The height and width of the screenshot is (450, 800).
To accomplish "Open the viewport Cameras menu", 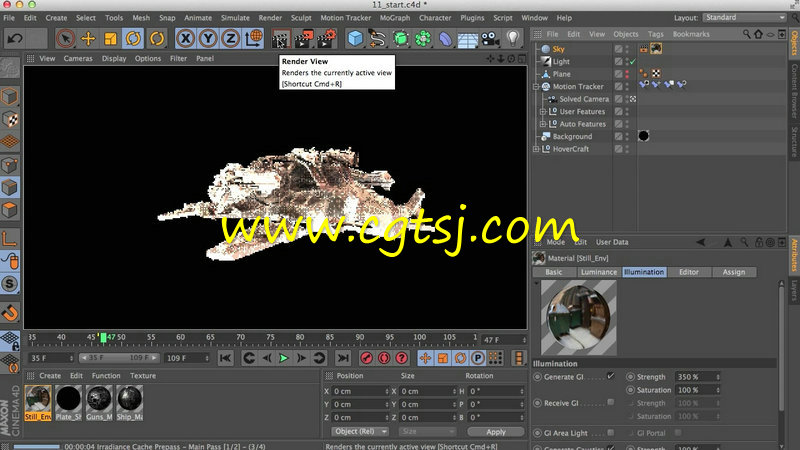I will click(x=78, y=59).
